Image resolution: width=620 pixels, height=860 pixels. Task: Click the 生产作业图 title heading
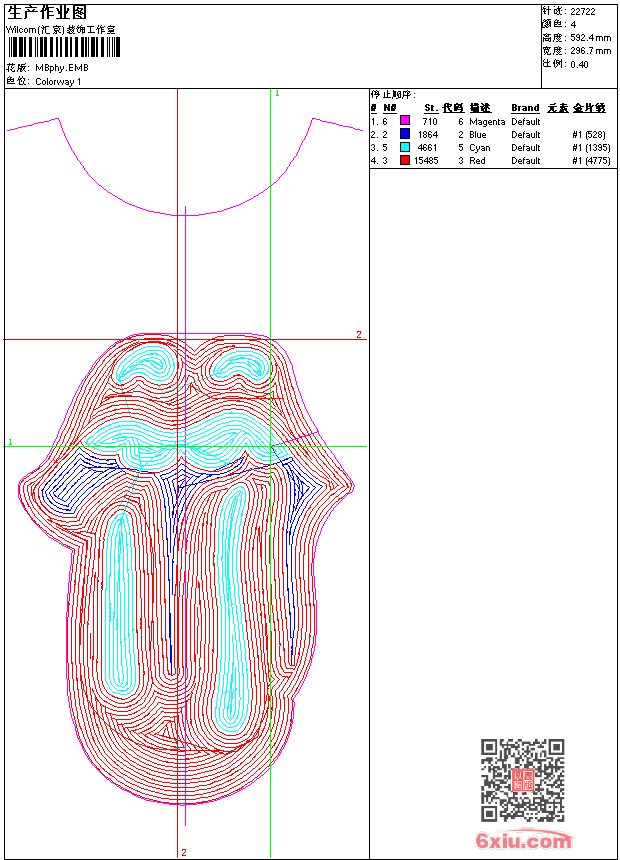(47, 13)
